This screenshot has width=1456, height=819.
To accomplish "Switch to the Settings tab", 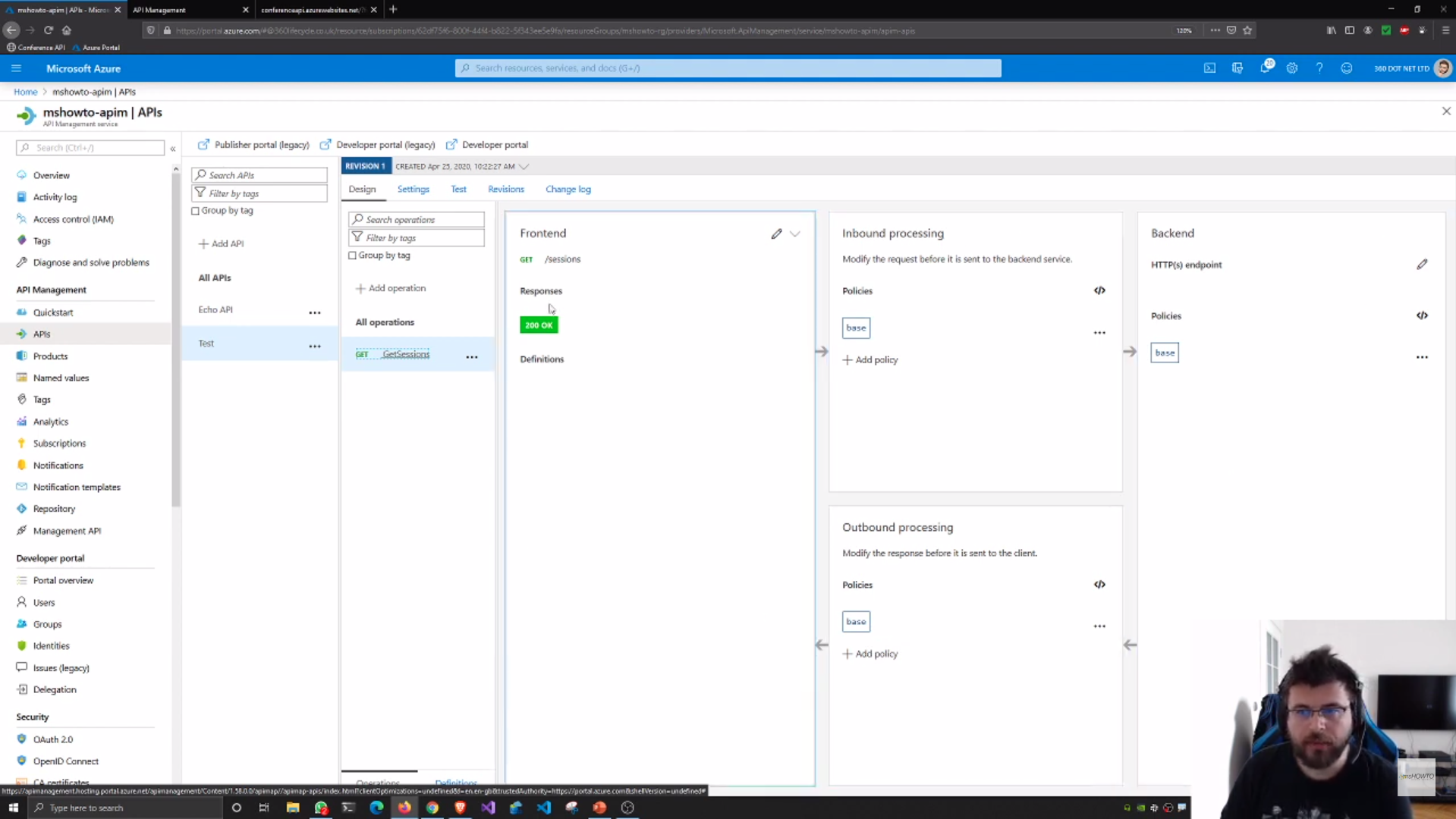I will coord(414,190).
